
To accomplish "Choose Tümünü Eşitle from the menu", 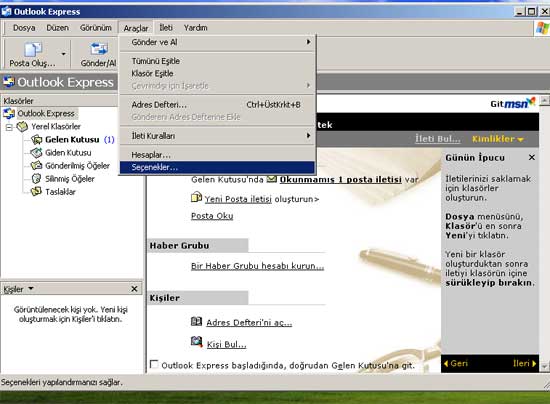I will pyautogui.click(x=217, y=61).
